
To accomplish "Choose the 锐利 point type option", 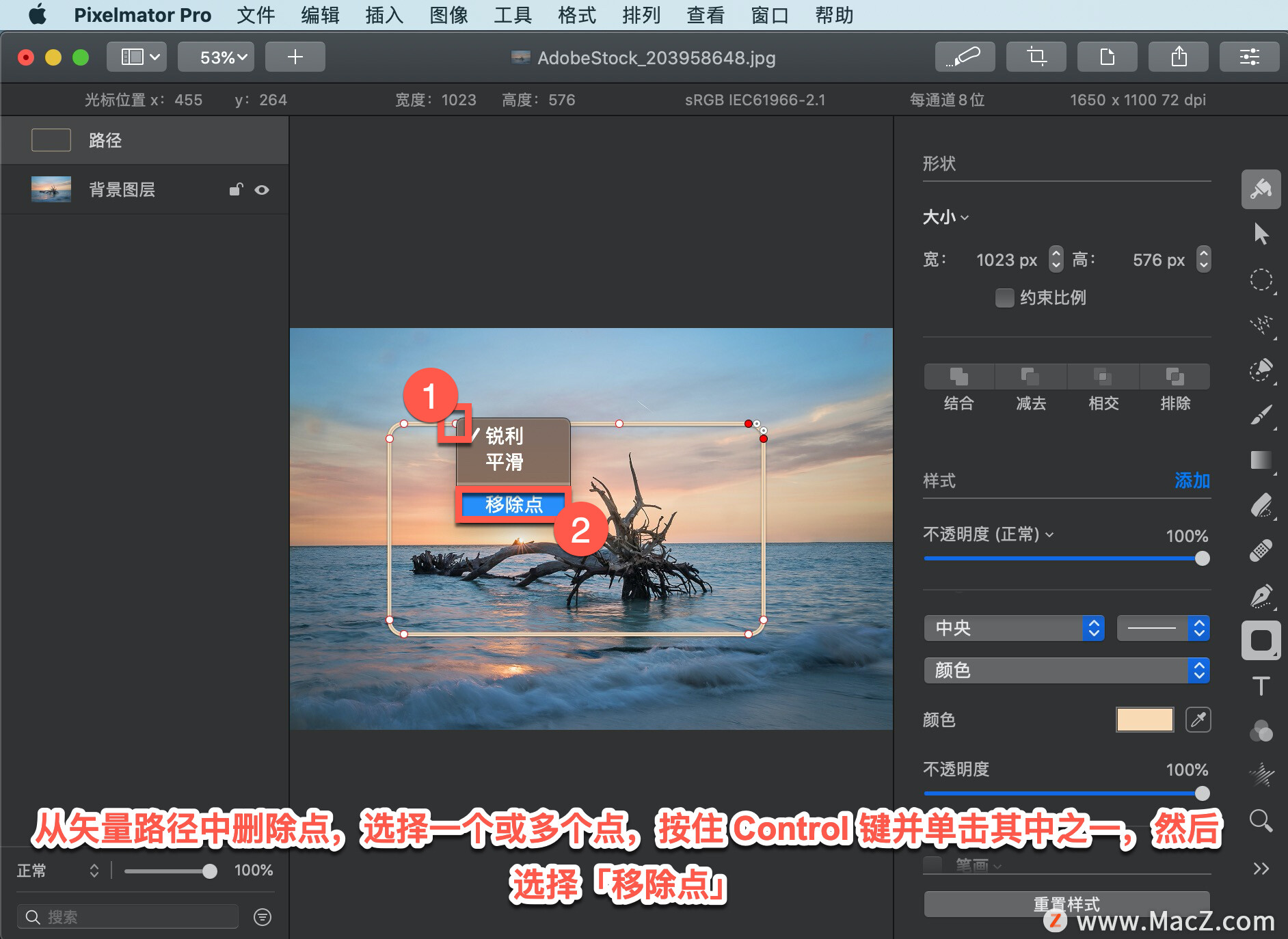I will click(x=504, y=436).
